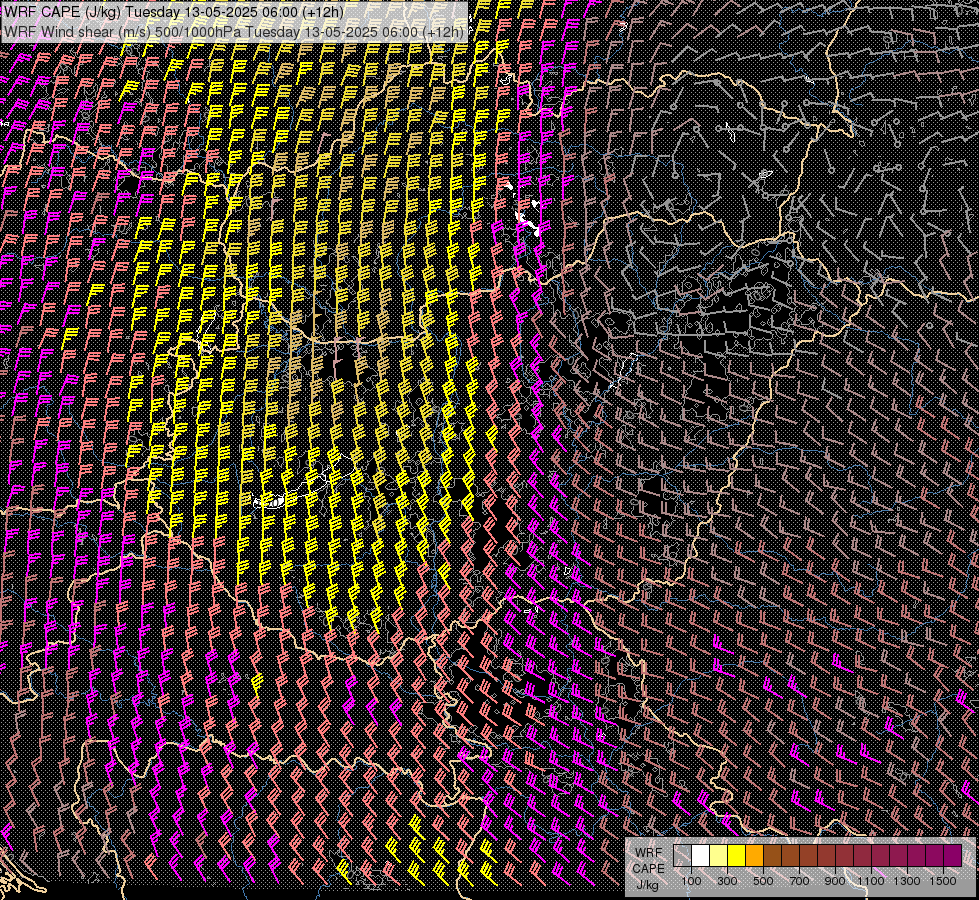Click the J/kg unit label in legend
Viewport: 979px width, 900px height.
(x=647, y=885)
